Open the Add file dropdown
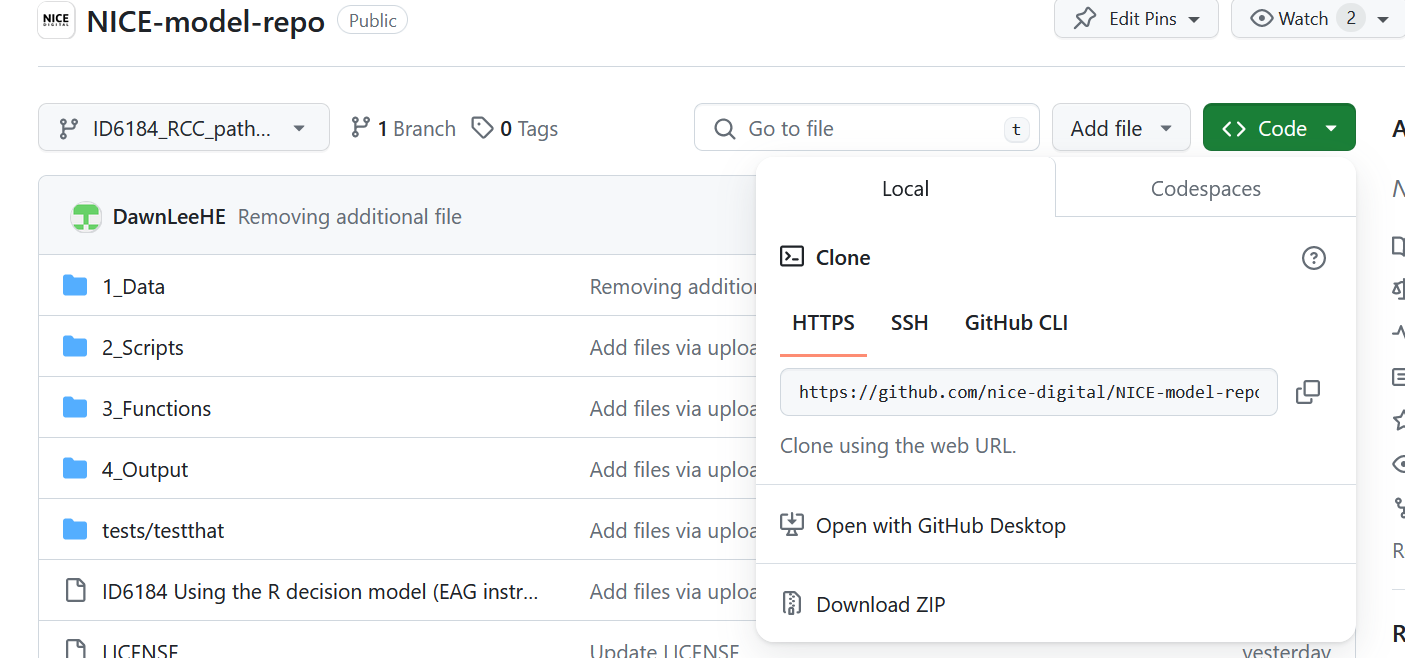The width and height of the screenshot is (1405, 658). 1121,128
